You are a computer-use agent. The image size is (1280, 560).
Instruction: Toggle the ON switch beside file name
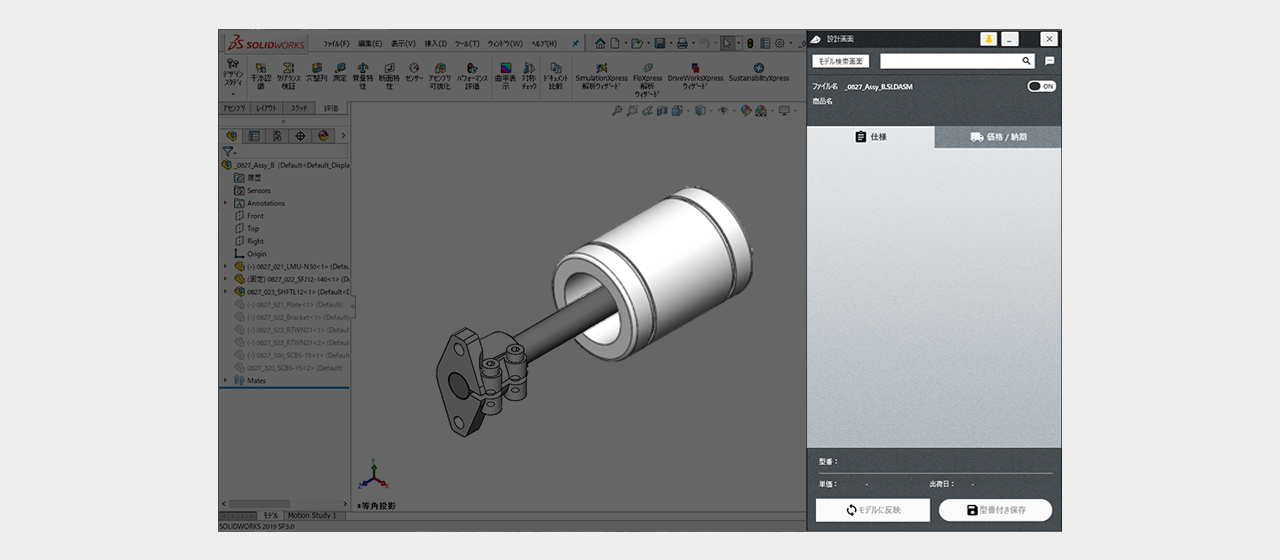(1041, 86)
